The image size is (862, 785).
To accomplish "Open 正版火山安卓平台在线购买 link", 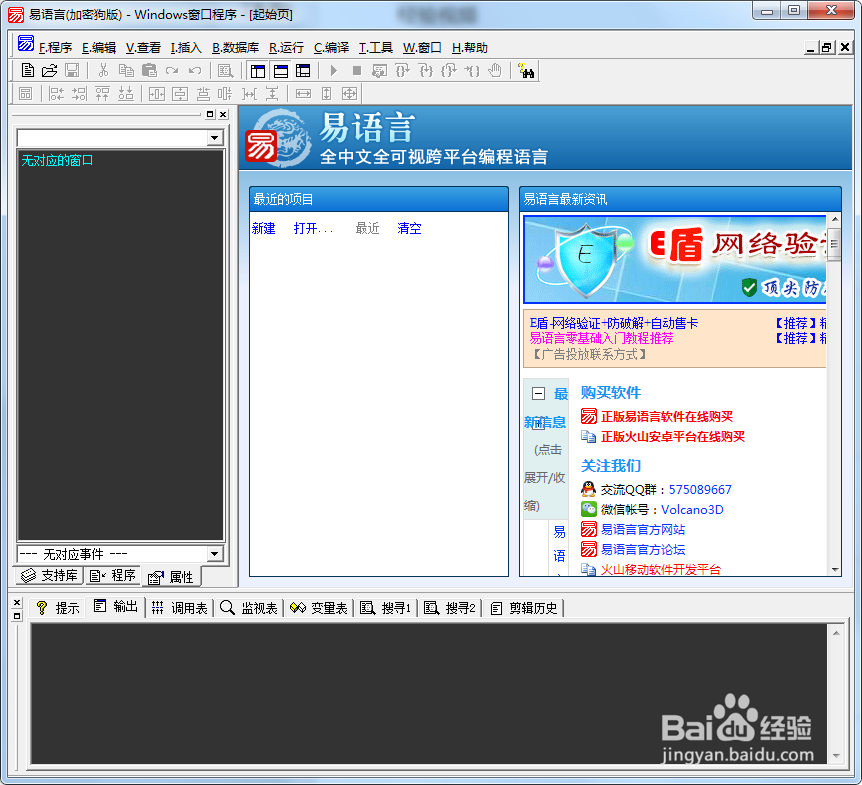I will tap(673, 436).
